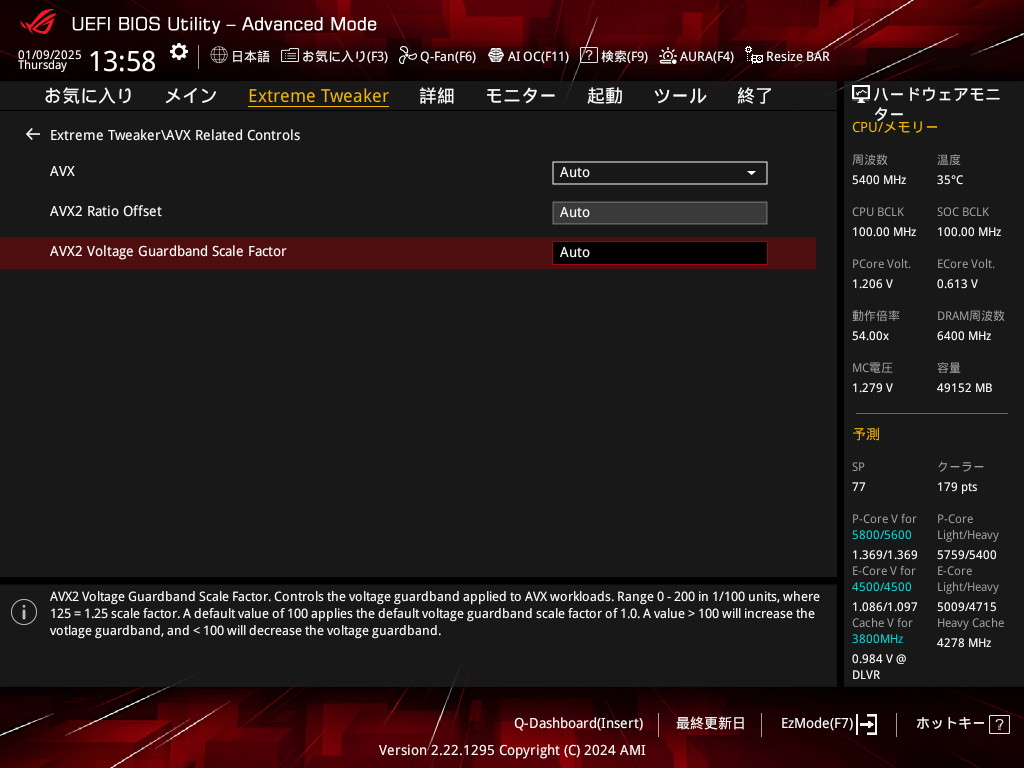Open Q-Fan(F6) fan control
This screenshot has width=1024, height=768.
(x=437, y=56)
